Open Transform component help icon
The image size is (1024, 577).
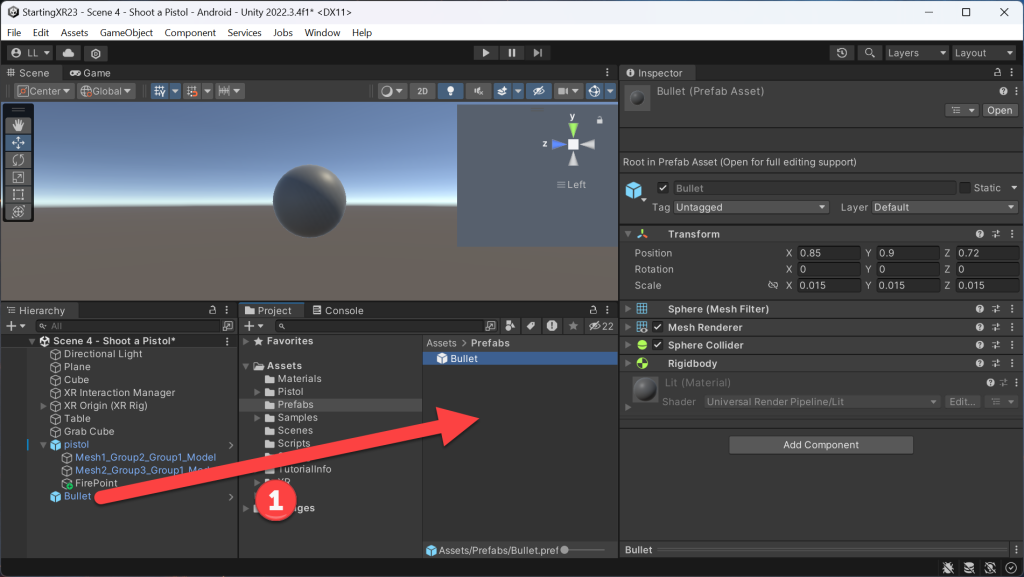(x=980, y=234)
